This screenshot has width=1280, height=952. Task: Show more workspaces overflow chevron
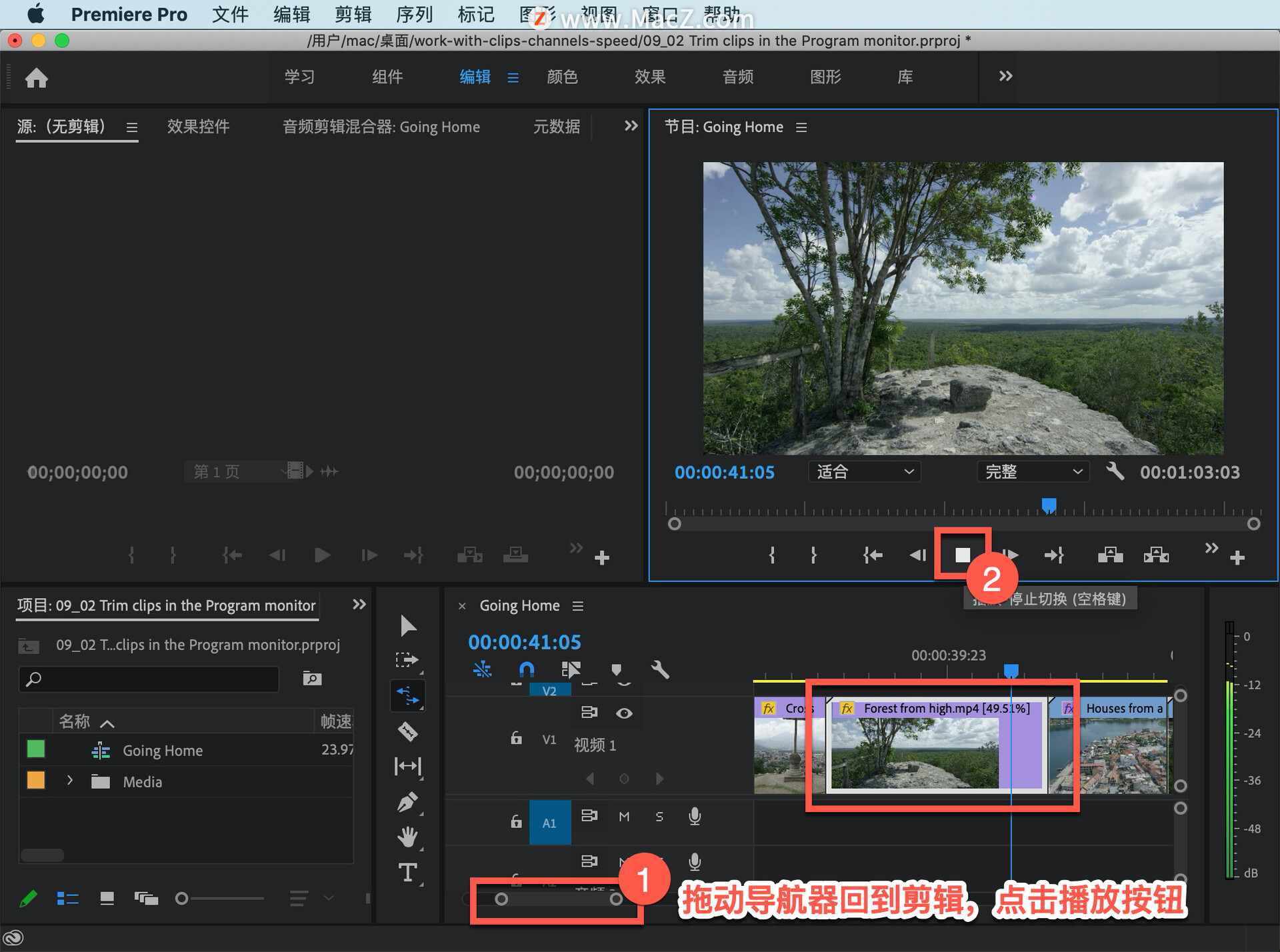(1005, 76)
